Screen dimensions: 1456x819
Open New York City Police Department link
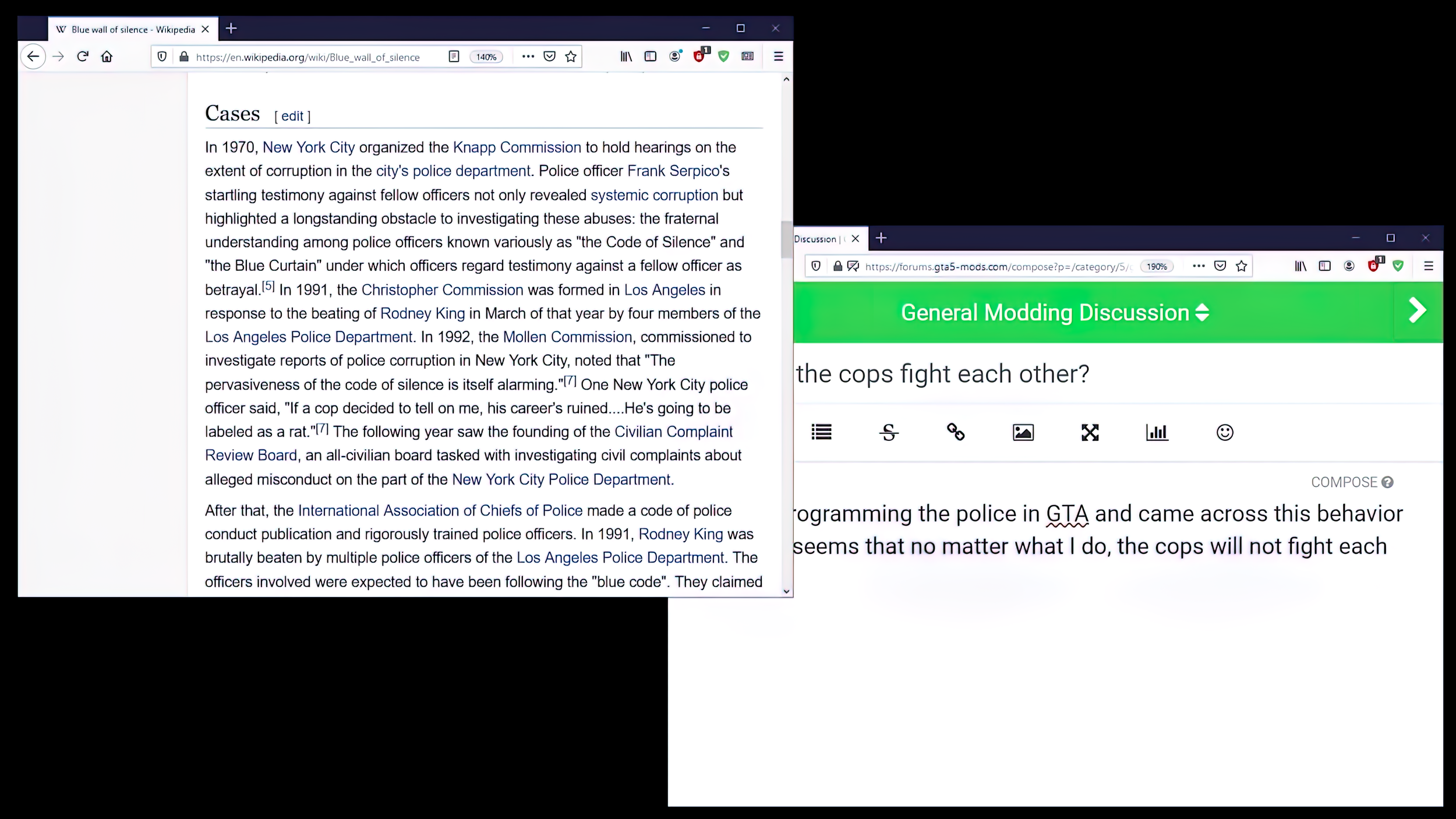561,479
